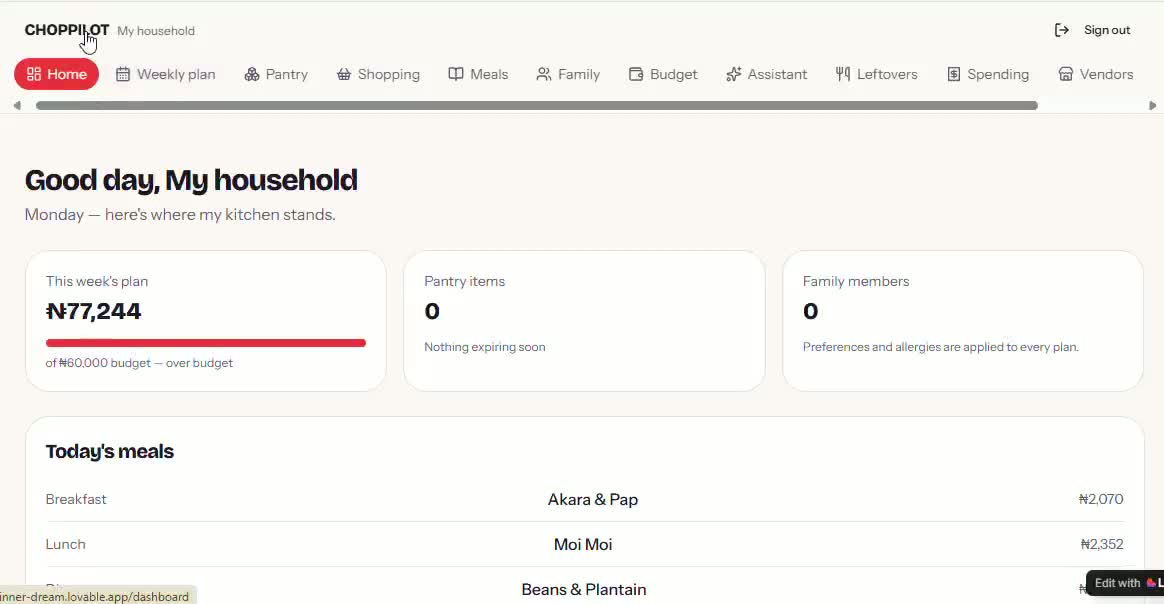Click the left arrow of nav scrollbar
Viewport: 1164px width, 604px height.
coord(17,105)
